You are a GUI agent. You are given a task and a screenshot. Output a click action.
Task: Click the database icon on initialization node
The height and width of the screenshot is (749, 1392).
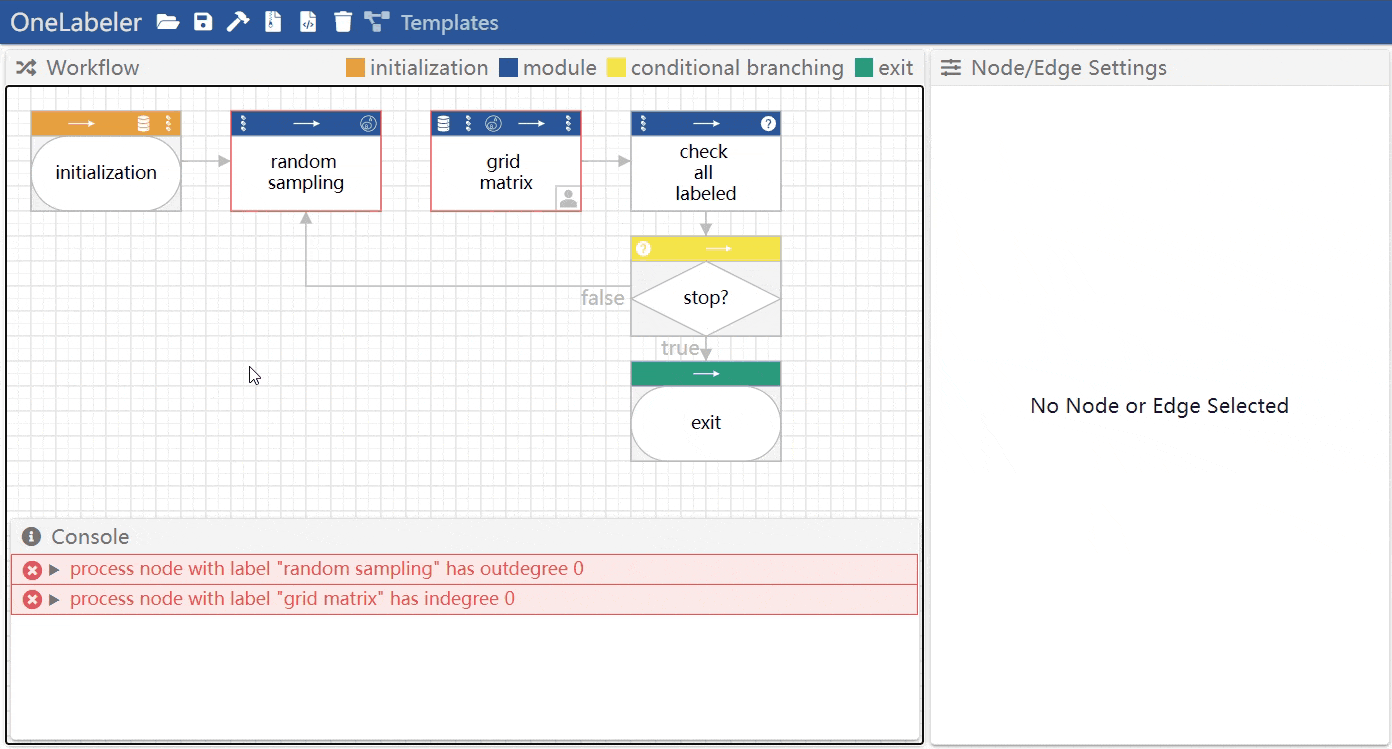[x=143, y=124]
